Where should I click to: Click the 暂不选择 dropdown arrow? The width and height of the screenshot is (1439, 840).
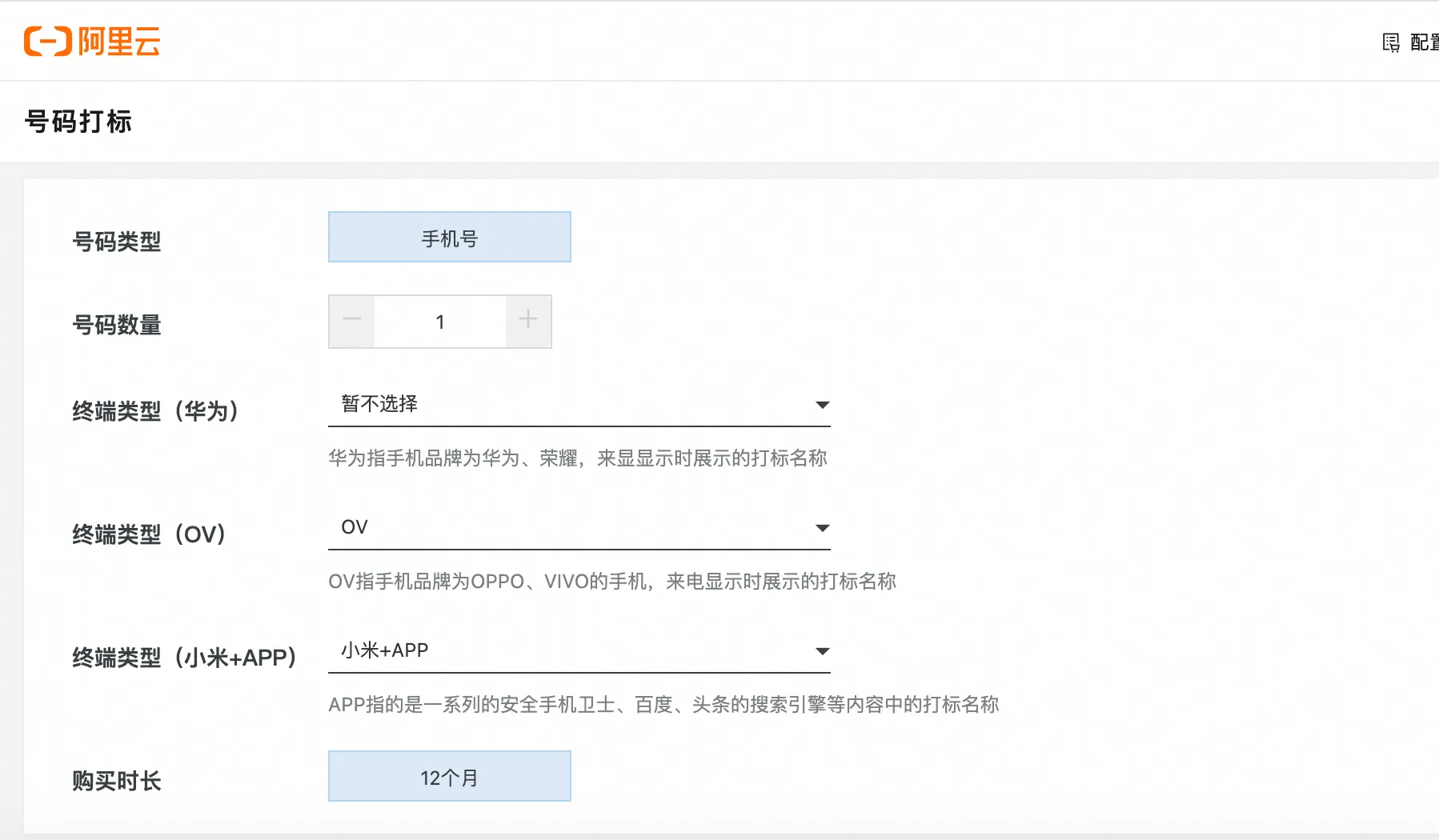pyautogui.click(x=823, y=405)
